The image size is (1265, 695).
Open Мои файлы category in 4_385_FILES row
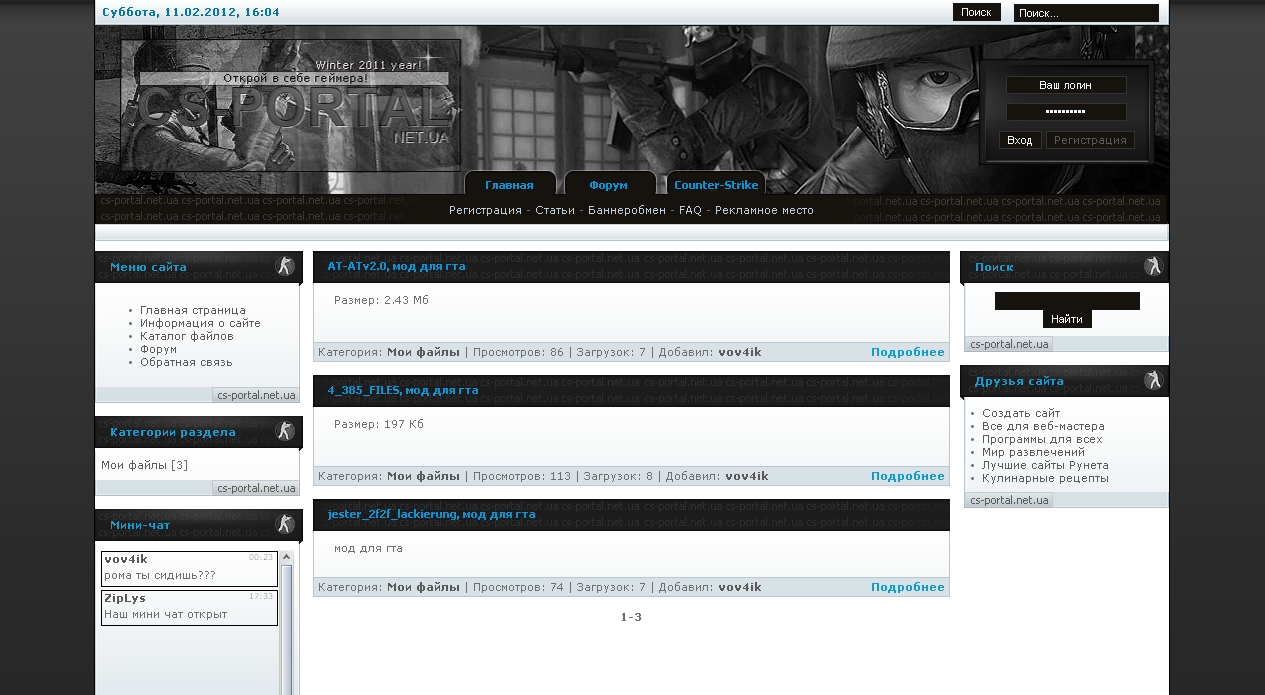423,476
